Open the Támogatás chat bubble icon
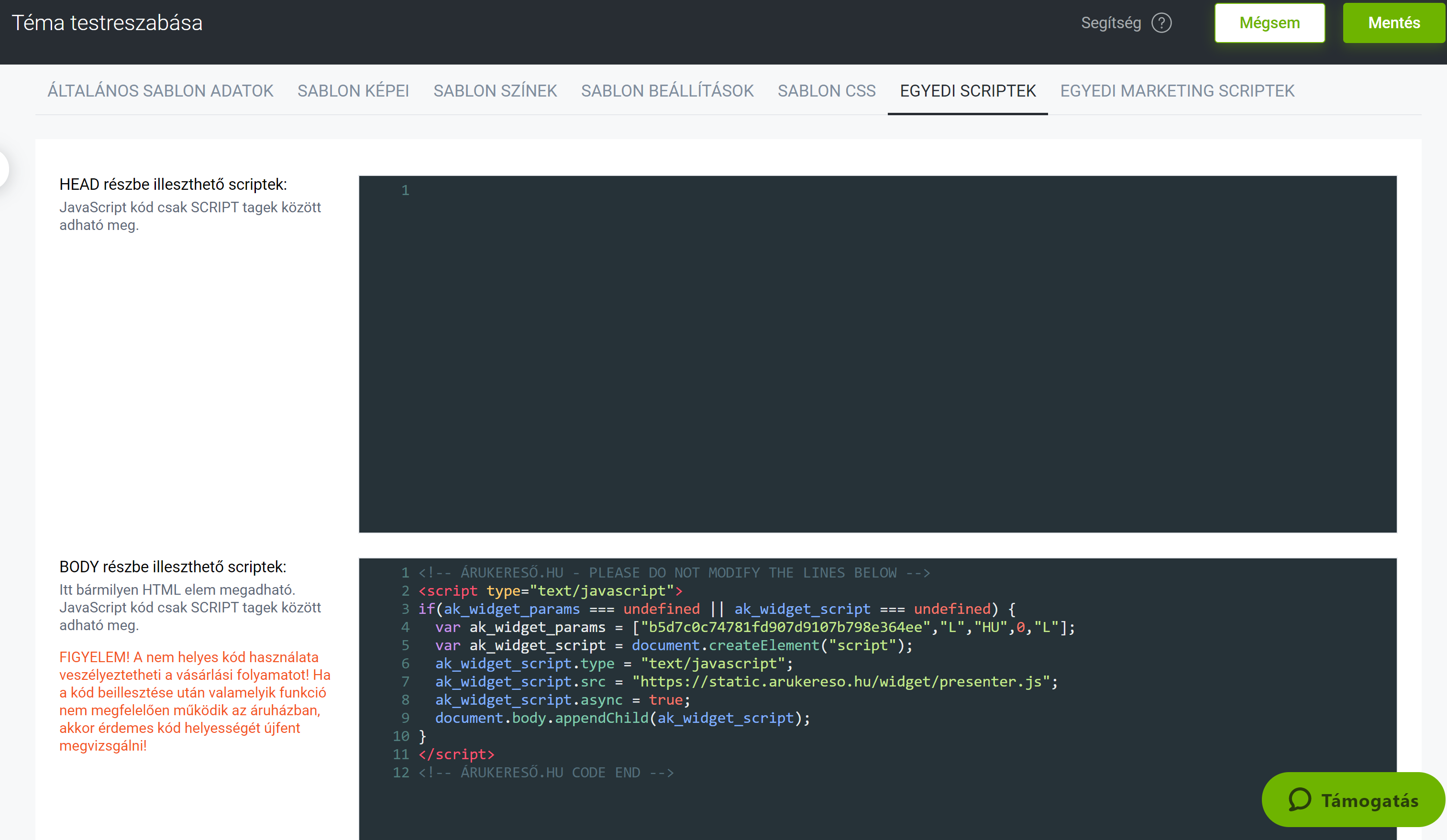 1299,799
